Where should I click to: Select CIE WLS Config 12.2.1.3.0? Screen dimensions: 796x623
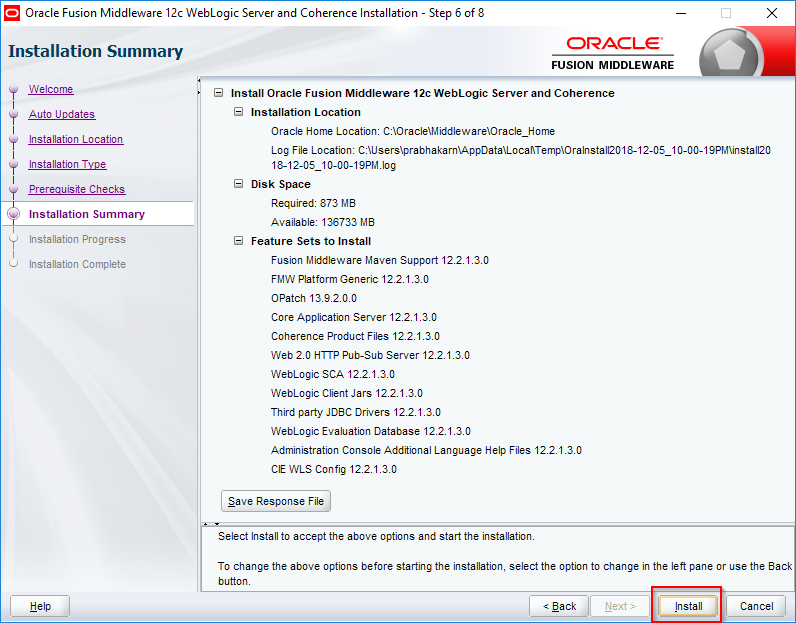[x=334, y=469]
